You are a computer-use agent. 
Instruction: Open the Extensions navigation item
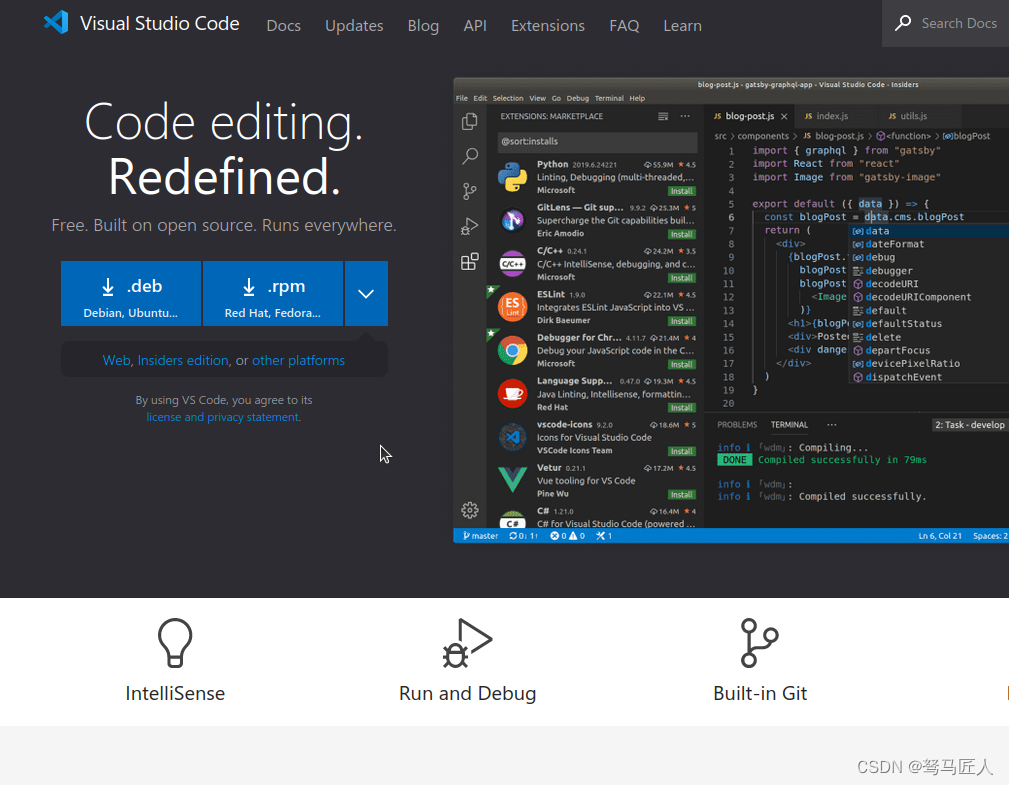(x=548, y=26)
